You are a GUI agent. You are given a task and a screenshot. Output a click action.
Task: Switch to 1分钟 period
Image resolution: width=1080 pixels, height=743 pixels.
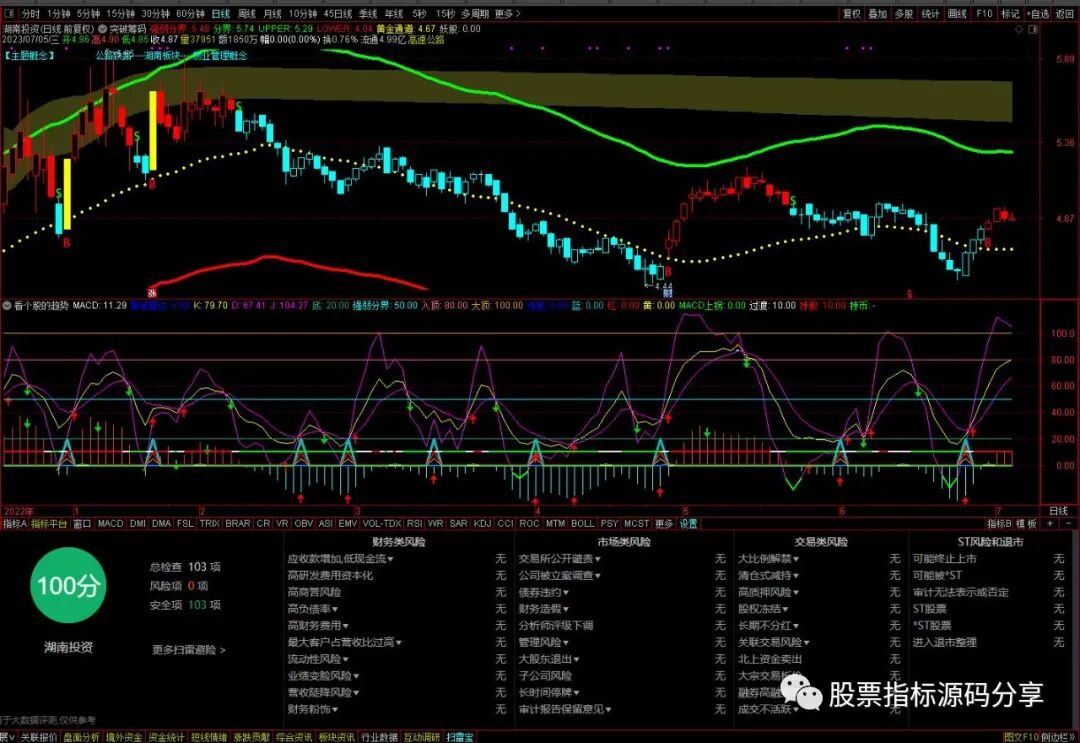[x=59, y=14]
